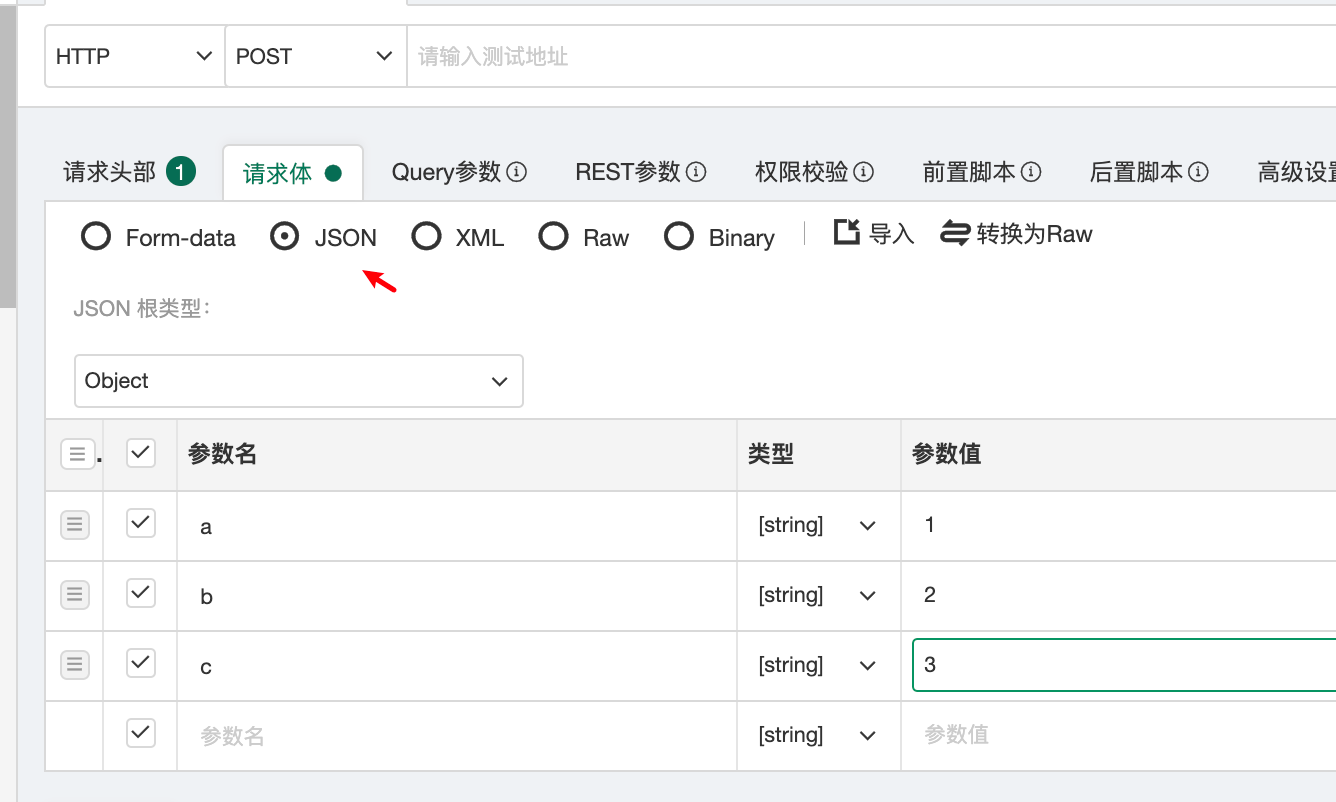Open the JSON root type Object dropdown
1336x802 pixels.
pos(299,381)
